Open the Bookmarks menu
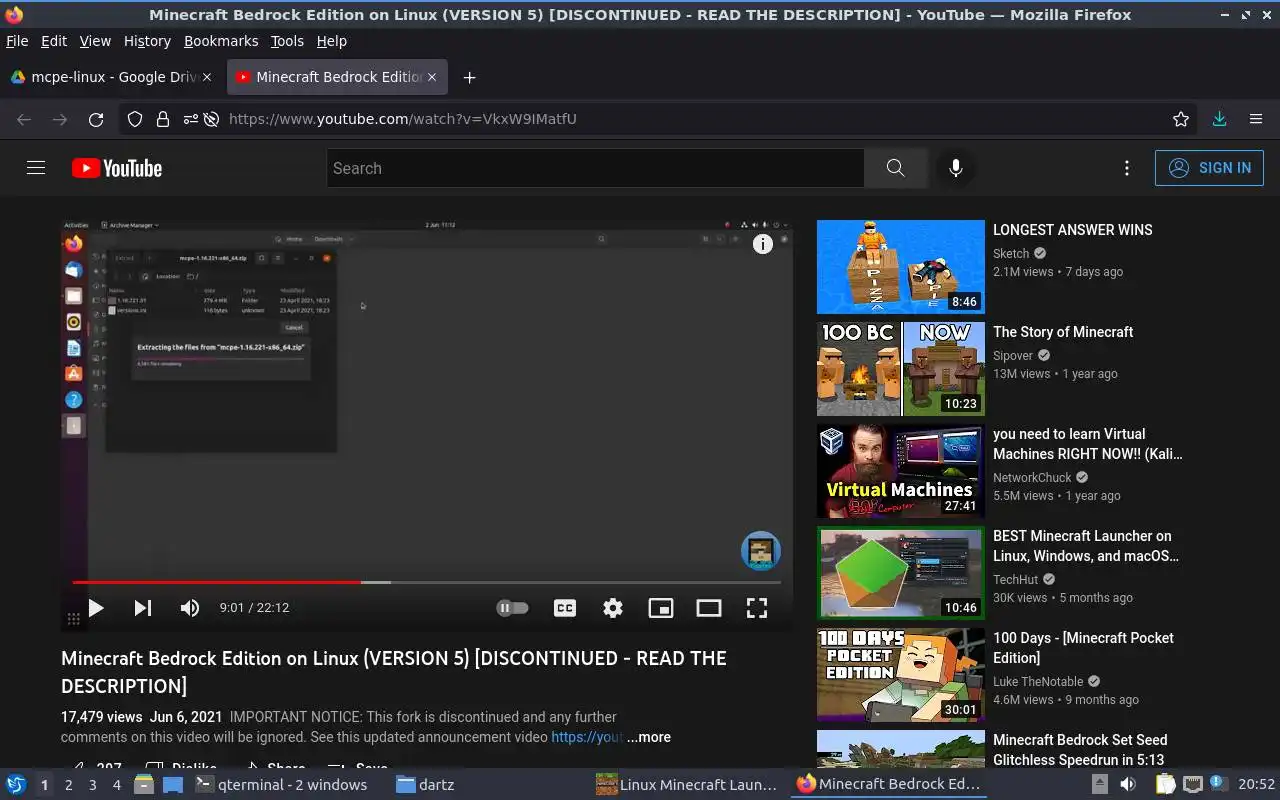This screenshot has height=800, width=1280. pos(221,41)
